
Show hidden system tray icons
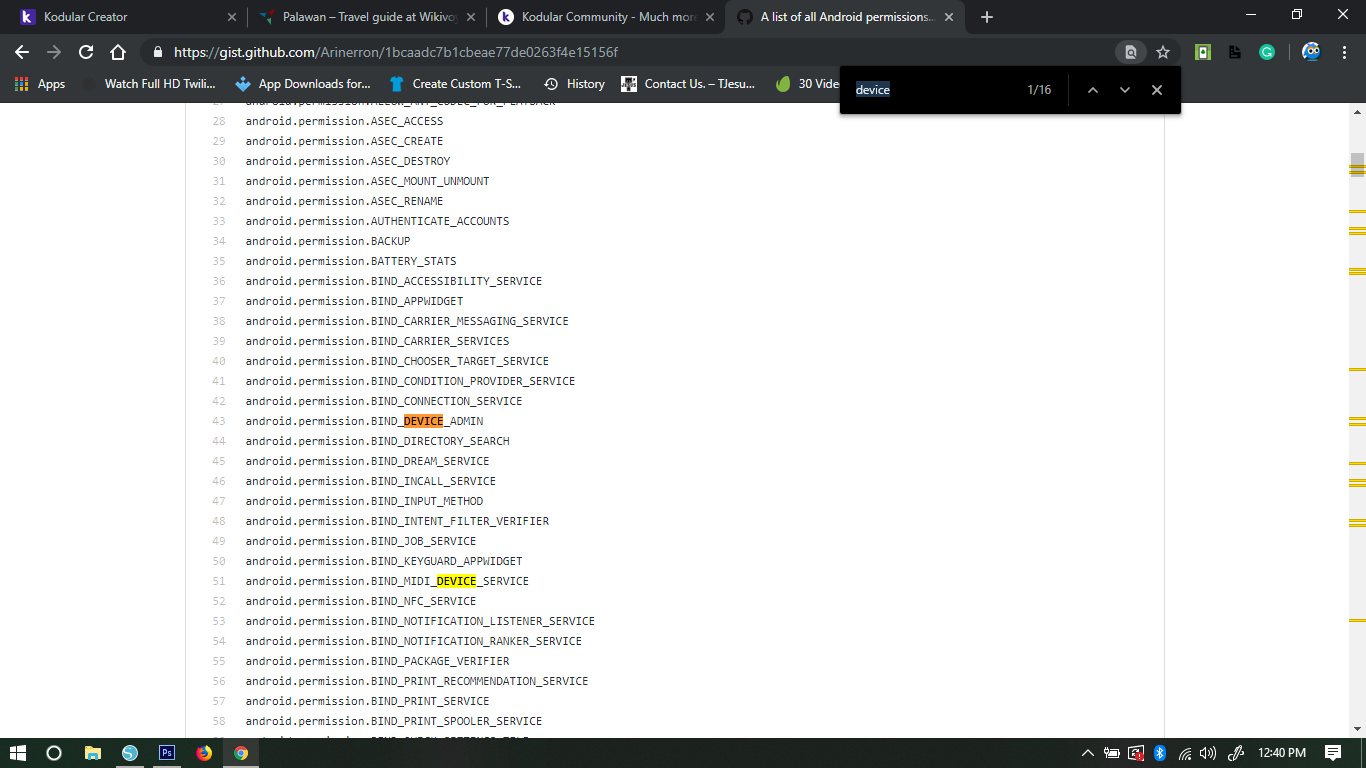click(x=1087, y=753)
